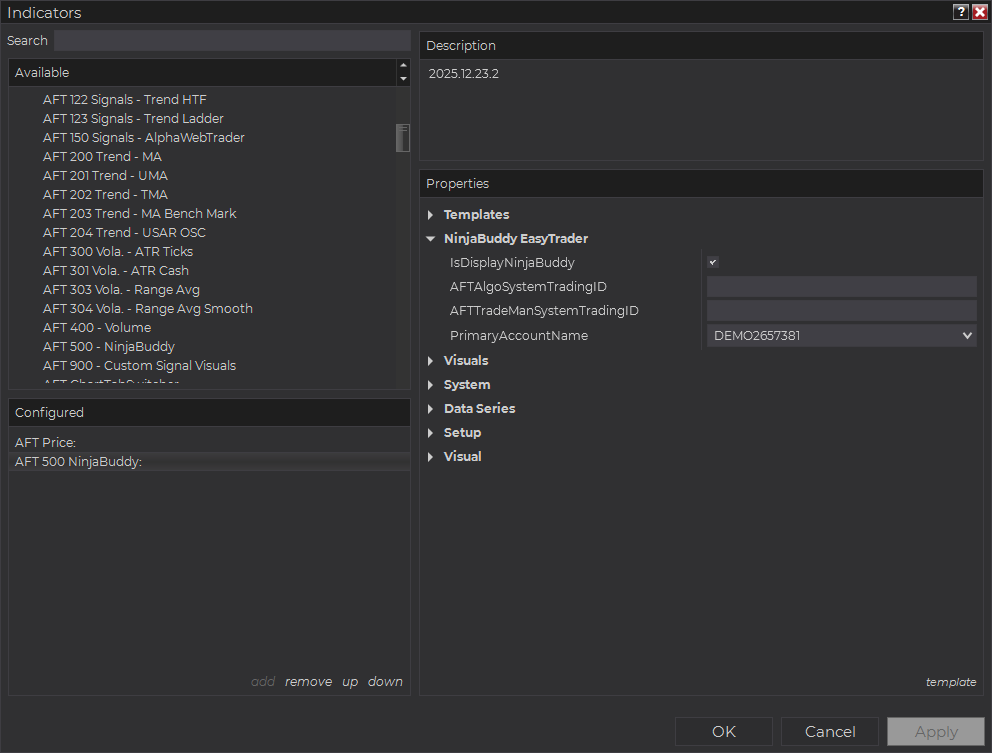Image resolution: width=992 pixels, height=753 pixels.
Task: Close the Indicators dialog
Action: [x=979, y=12]
